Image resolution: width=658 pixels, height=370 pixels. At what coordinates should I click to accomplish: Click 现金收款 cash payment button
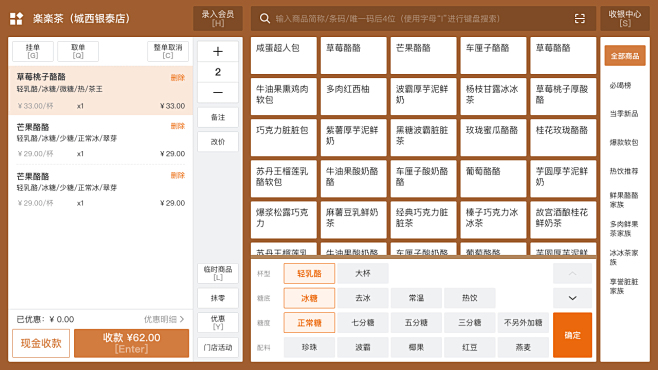[x=41, y=343]
